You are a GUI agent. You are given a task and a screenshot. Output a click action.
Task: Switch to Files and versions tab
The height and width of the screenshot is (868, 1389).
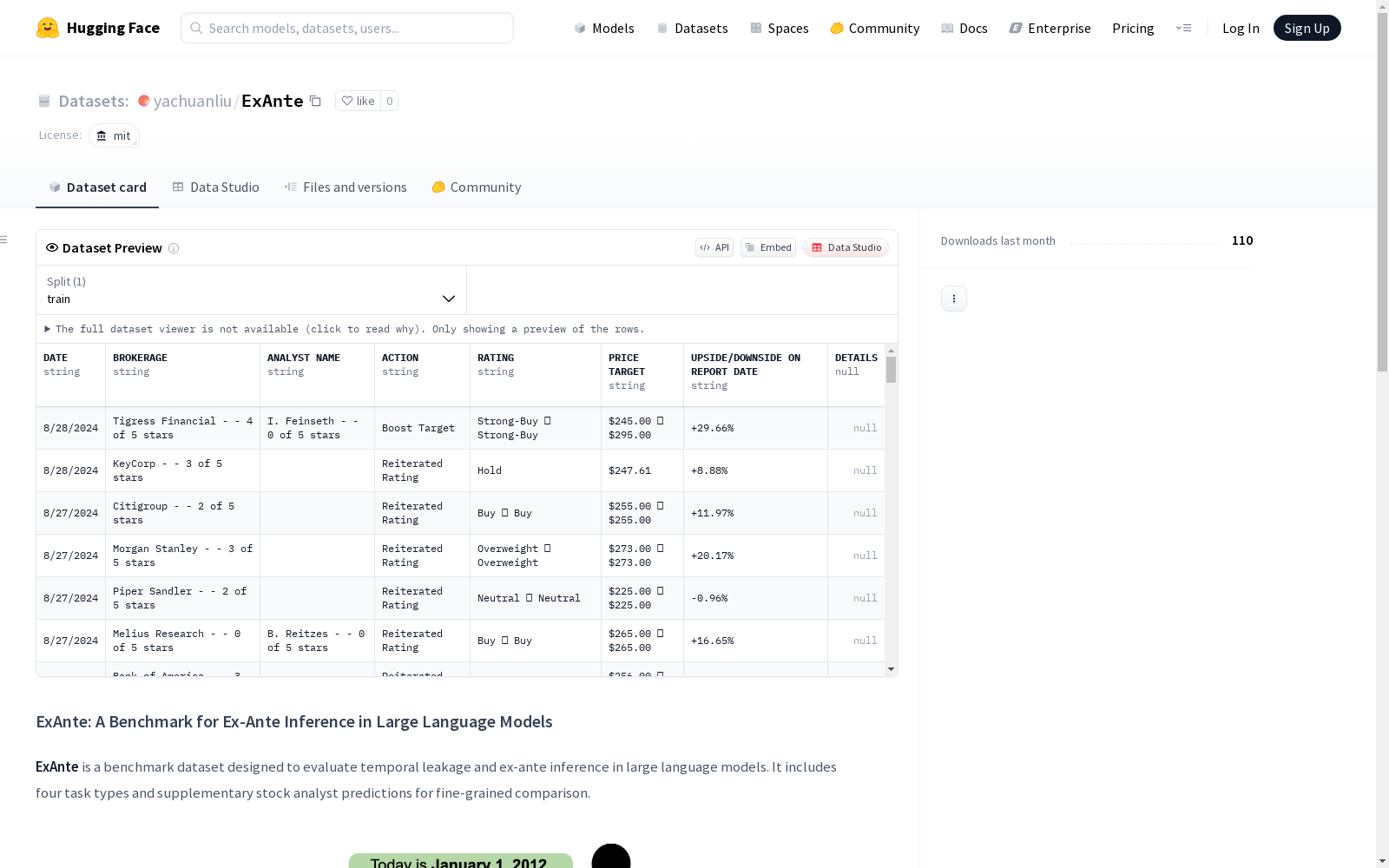pos(346,187)
